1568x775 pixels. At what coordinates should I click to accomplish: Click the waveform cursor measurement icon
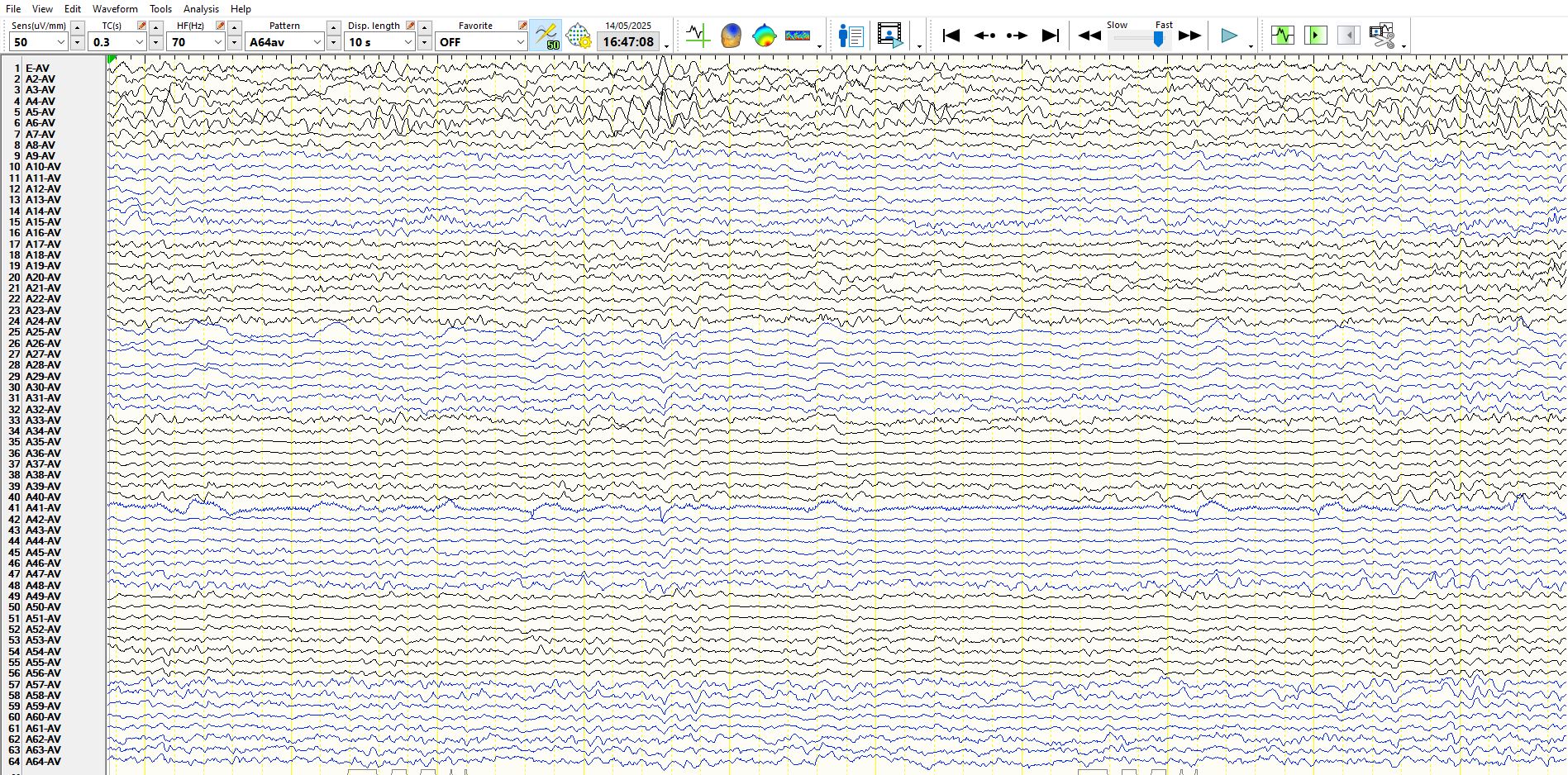[698, 36]
